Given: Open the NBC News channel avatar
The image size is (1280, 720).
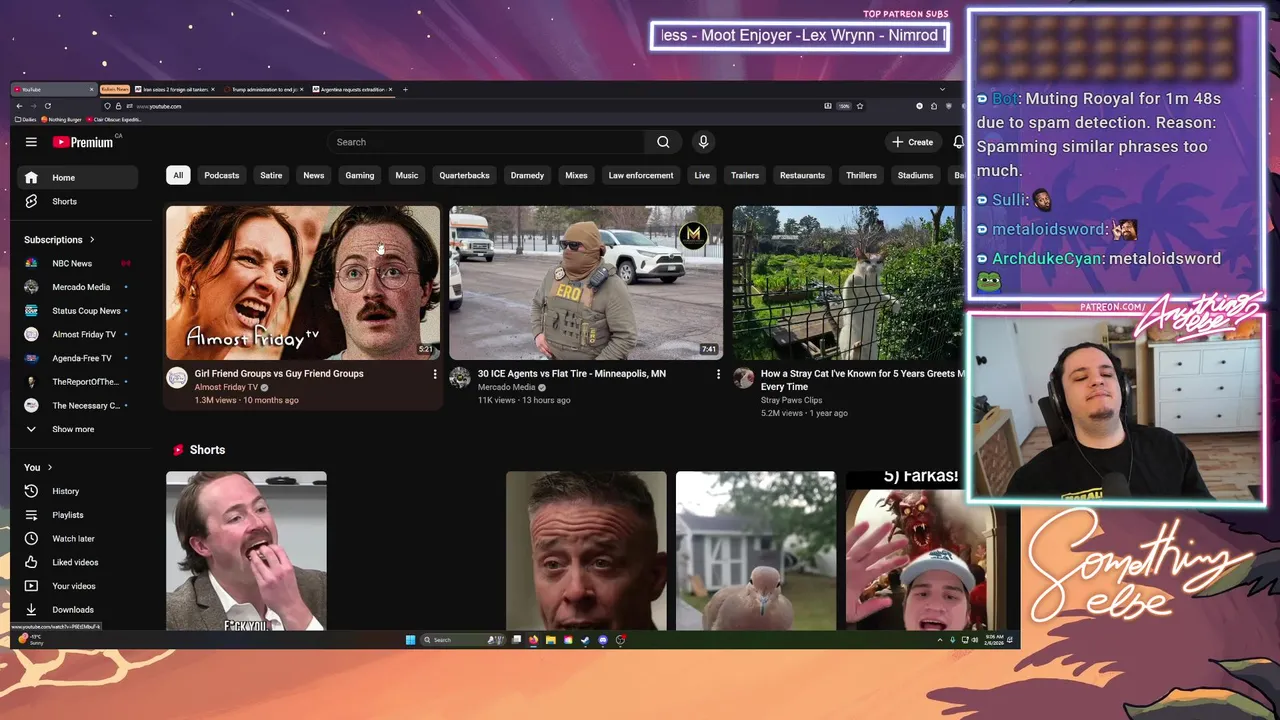Looking at the screenshot, I should pyautogui.click(x=31, y=263).
